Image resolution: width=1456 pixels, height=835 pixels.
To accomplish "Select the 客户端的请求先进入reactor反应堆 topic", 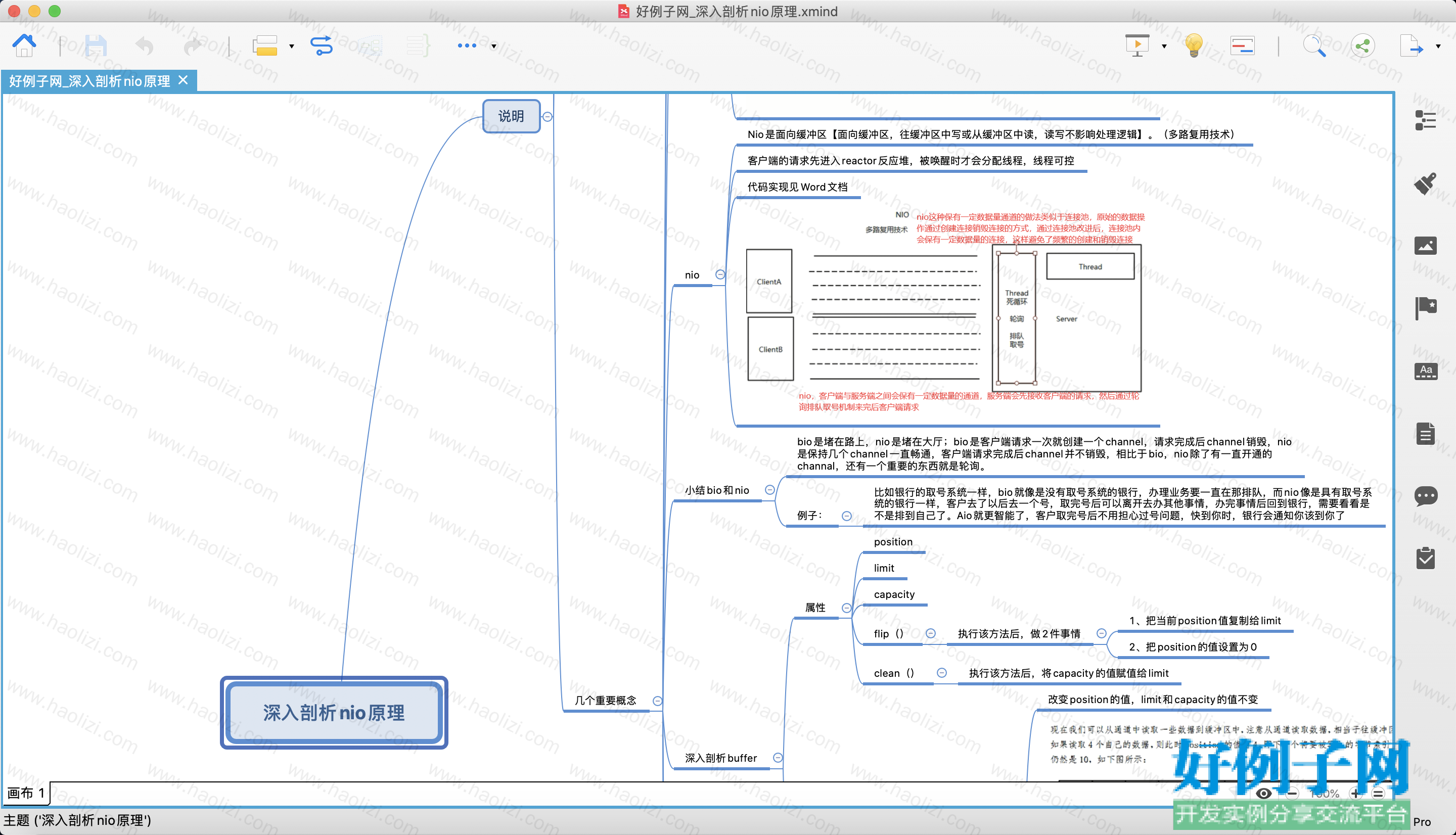I will point(911,161).
